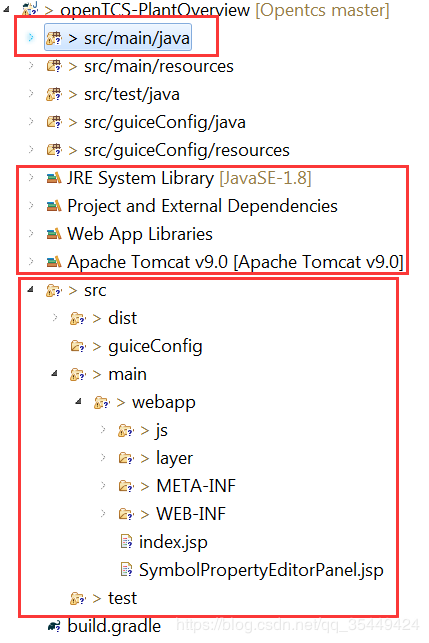Click the SymbolPropertyEditorPanel.jsp file icon

126,570
